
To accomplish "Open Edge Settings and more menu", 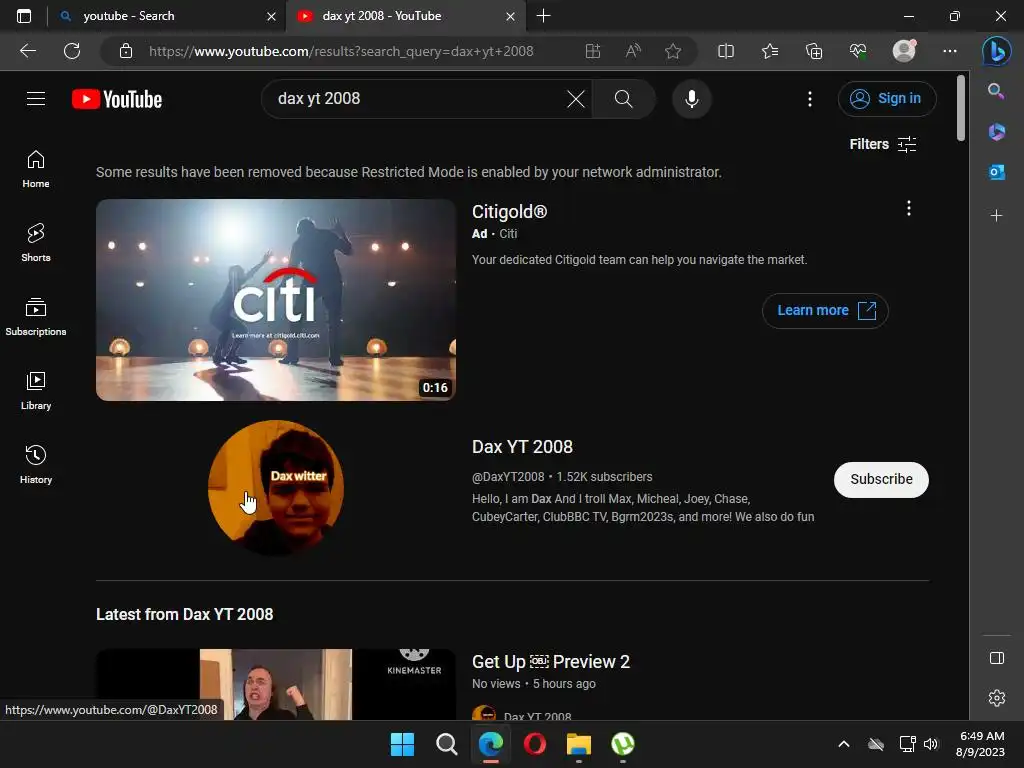I will coord(950,51).
